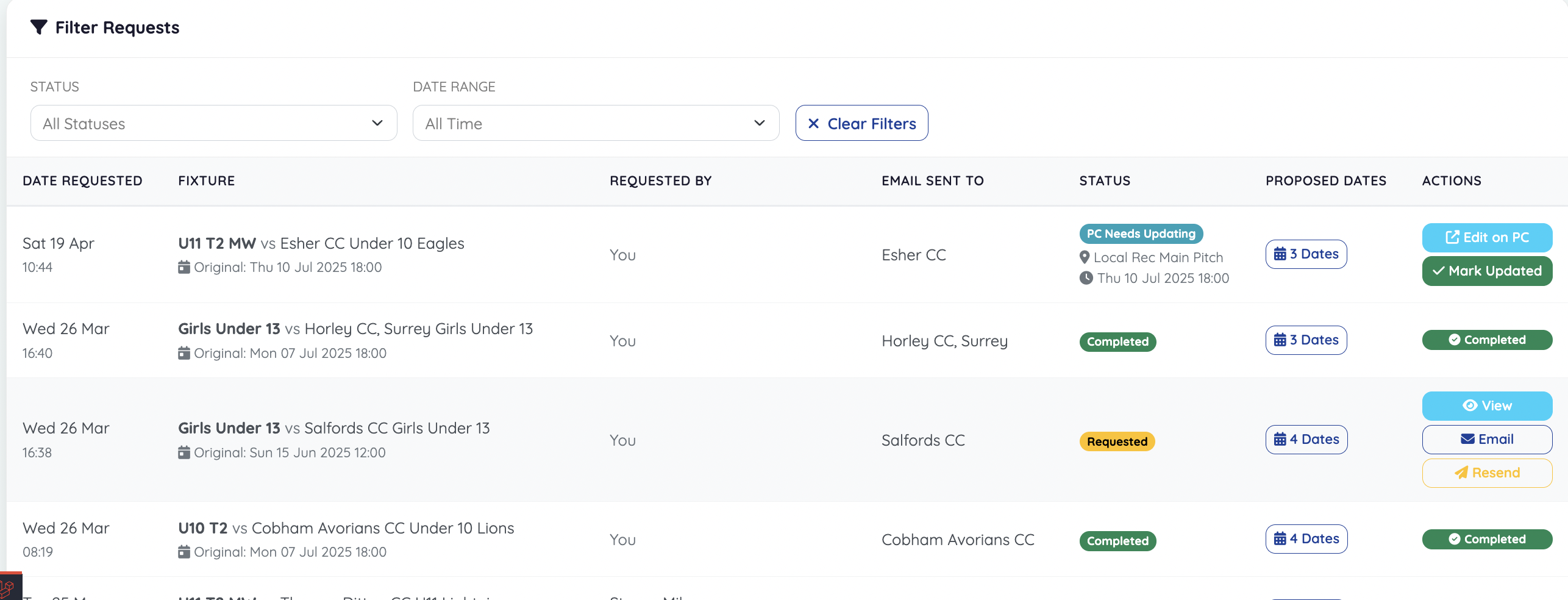Click the paper plane icon on the Resend button
The image size is (1568, 600).
1462,473
